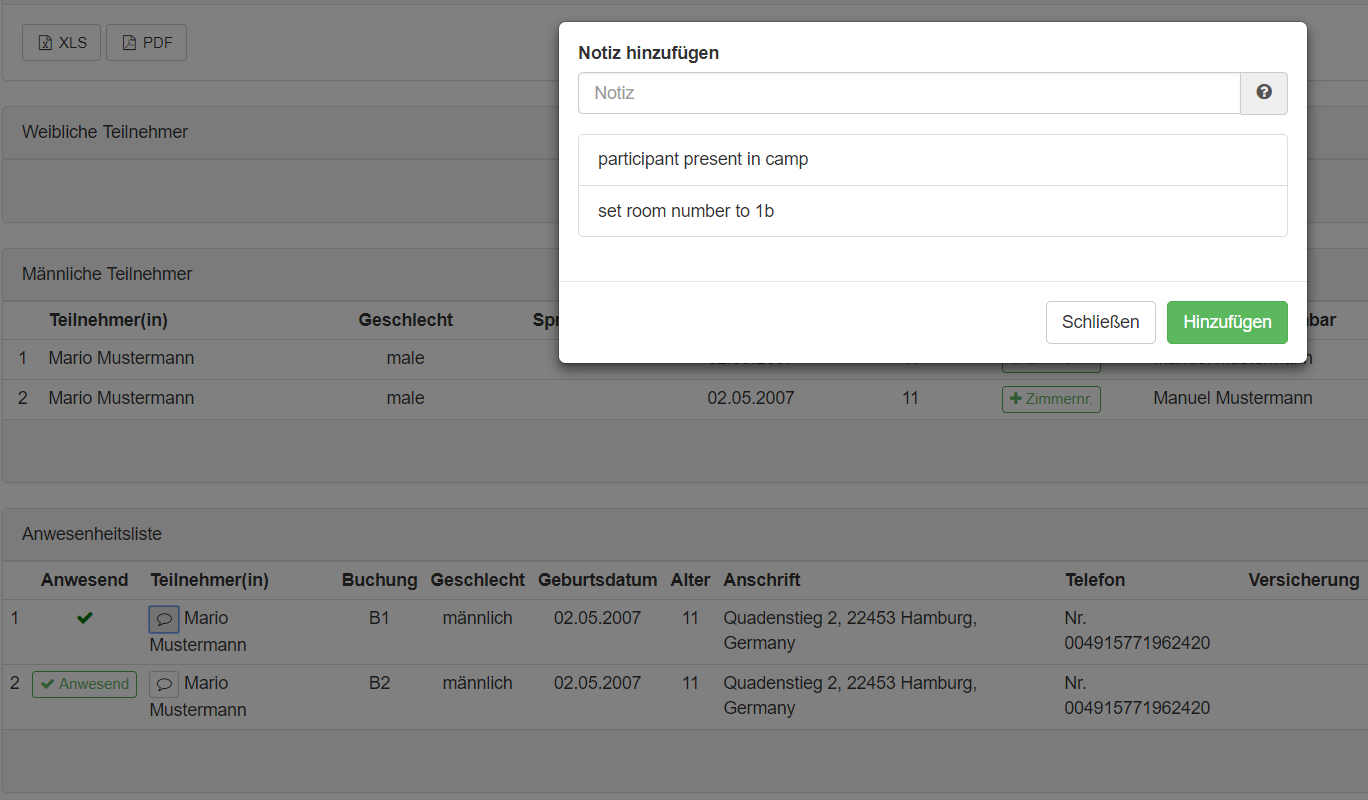
Task: Click Anschrift column header
Action: click(x=761, y=580)
